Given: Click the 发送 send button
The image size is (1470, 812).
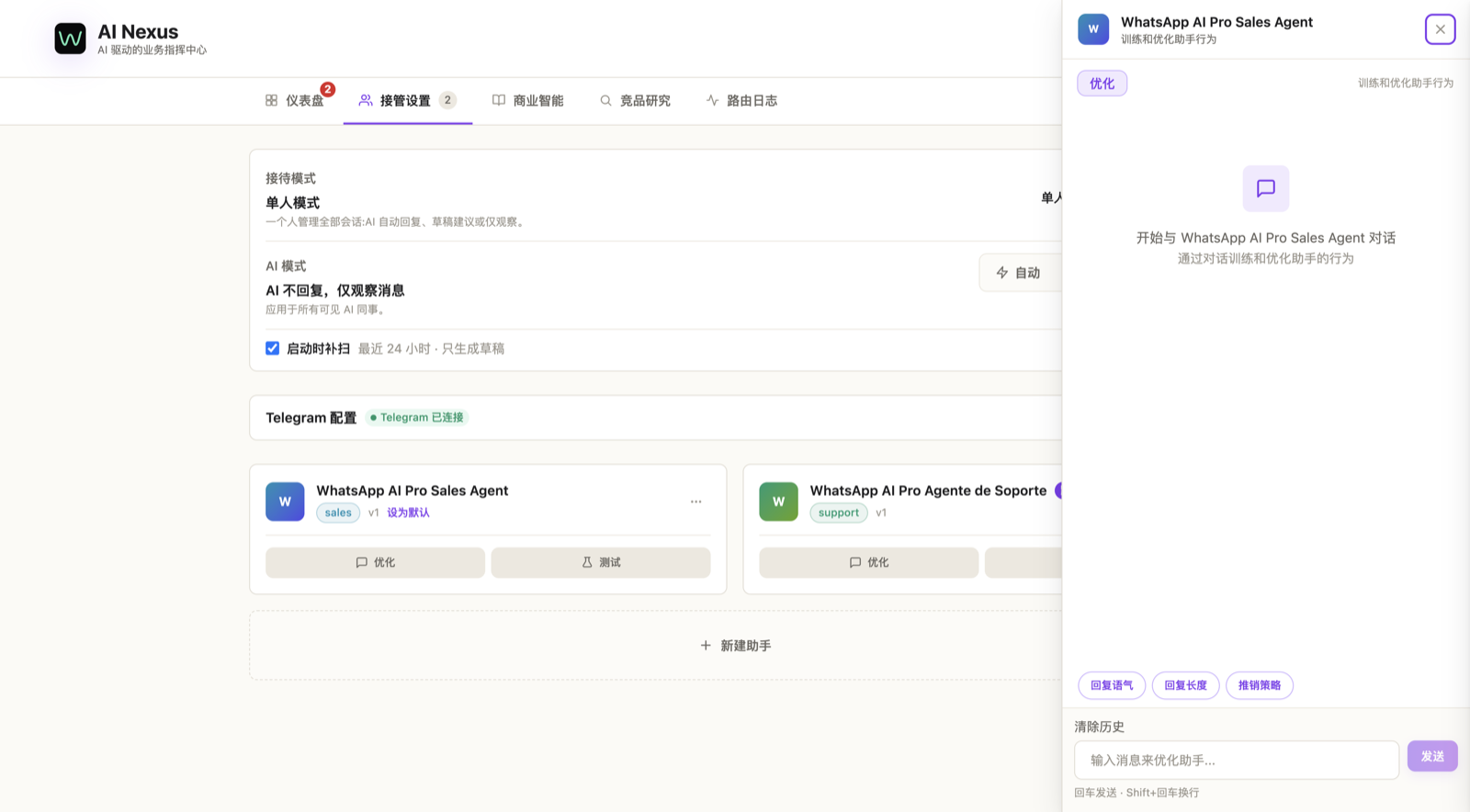Looking at the screenshot, I should [x=1432, y=756].
